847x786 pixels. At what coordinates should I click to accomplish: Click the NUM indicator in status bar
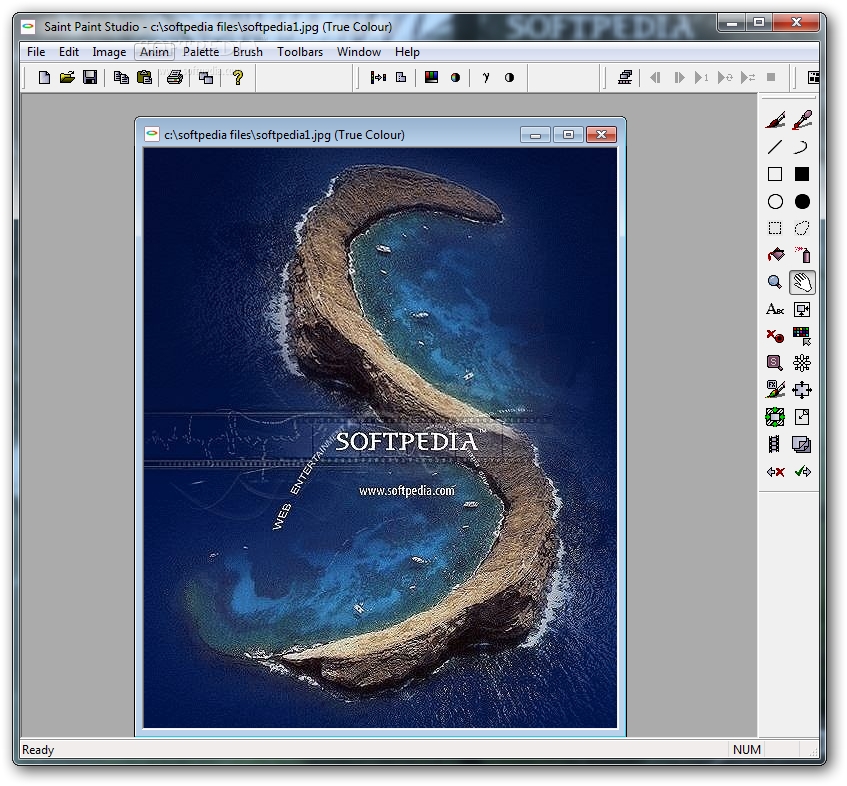(x=747, y=750)
